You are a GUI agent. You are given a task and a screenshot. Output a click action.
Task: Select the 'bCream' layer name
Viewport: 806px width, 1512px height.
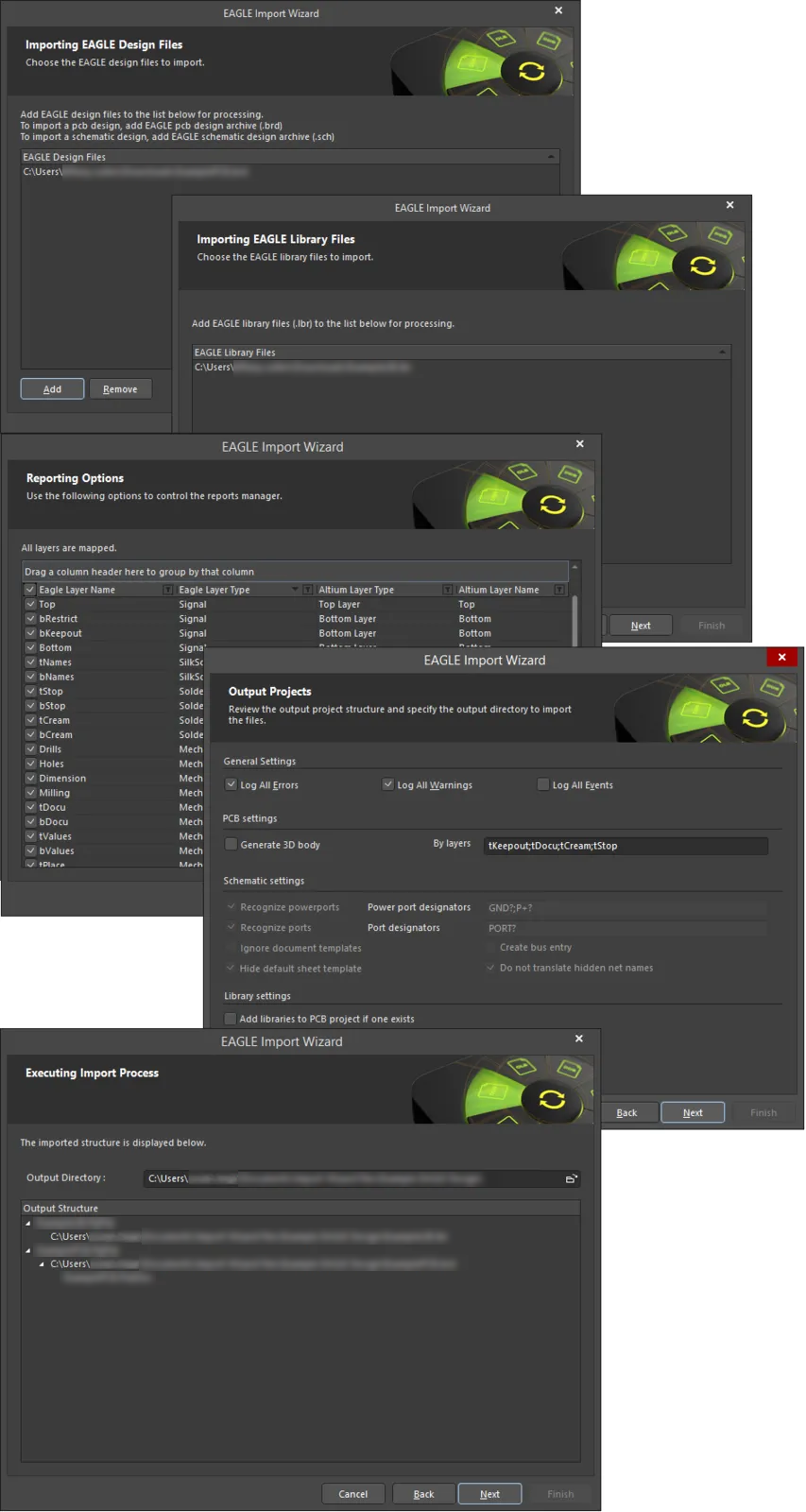coord(56,734)
